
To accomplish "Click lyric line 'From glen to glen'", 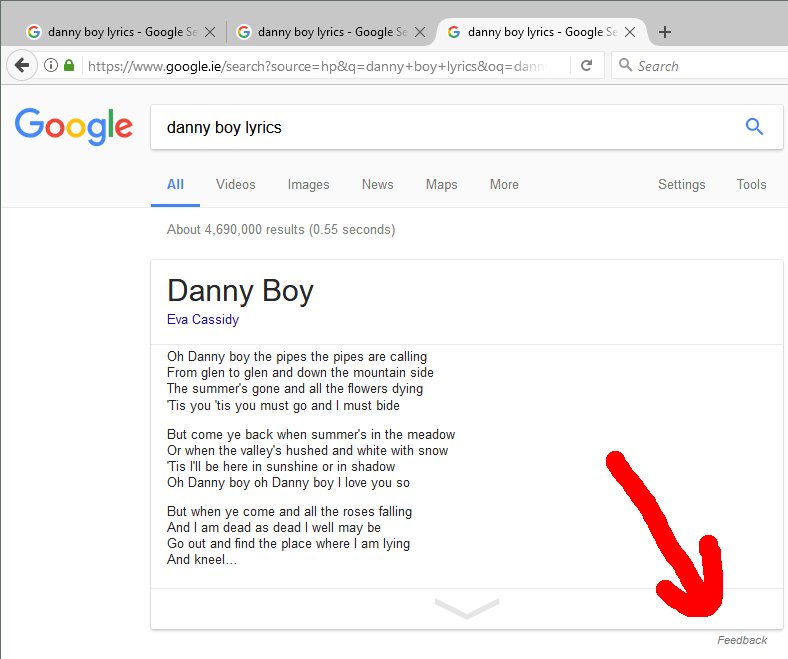I will (300, 373).
